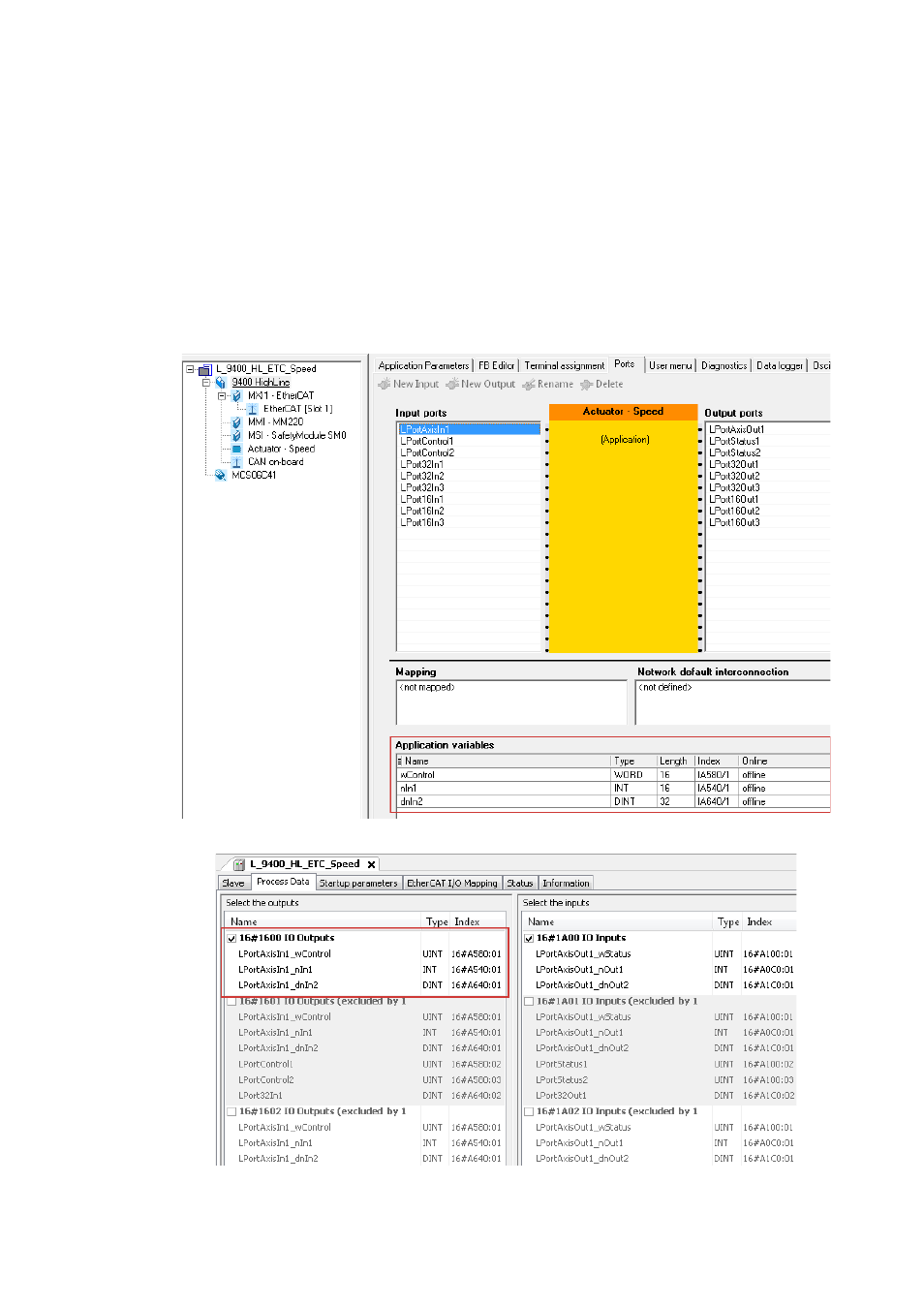Uncheck the 16#1A00 IO Inputs checkbox
Viewport: 924px width, 1308px height.
click(529, 938)
